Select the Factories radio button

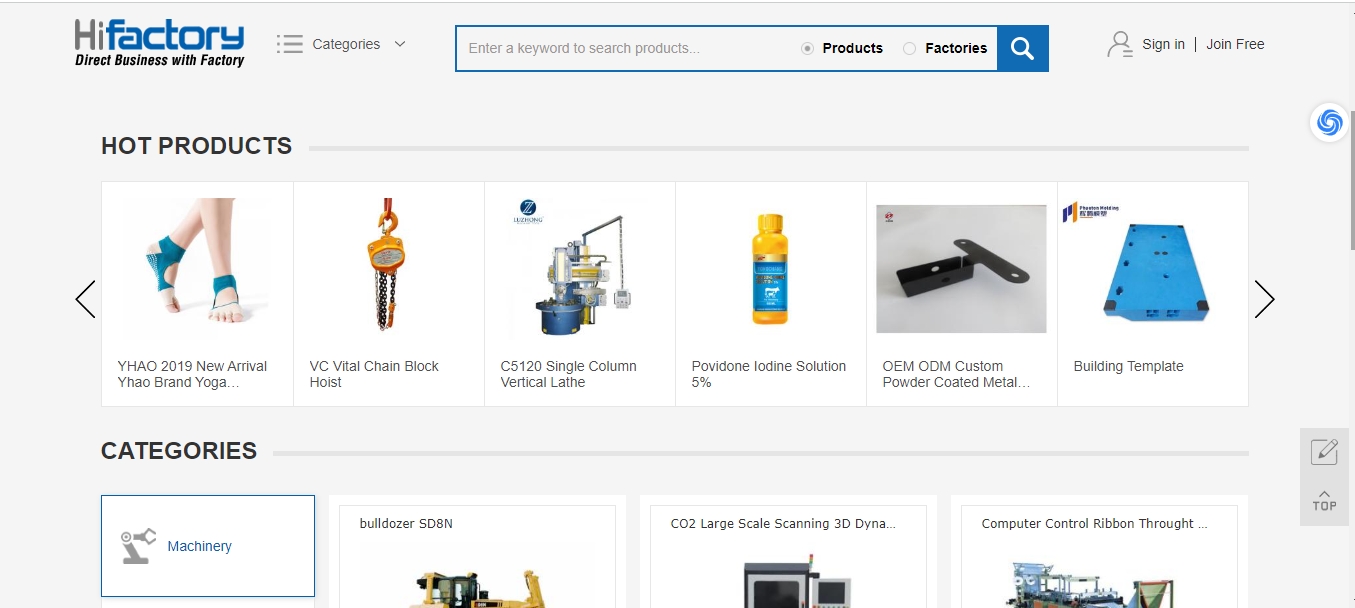(909, 48)
